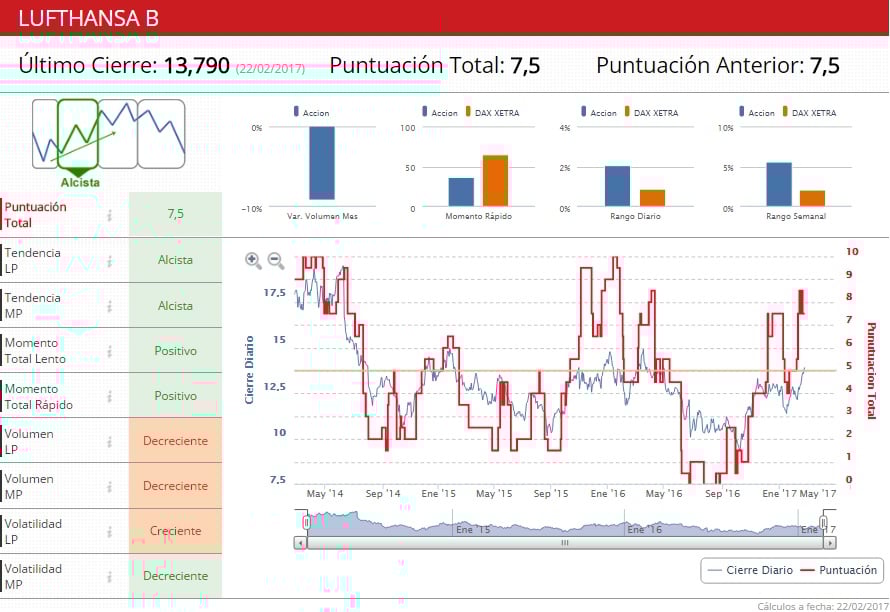Toggle Puntuación series in chart legend

pyautogui.click(x=838, y=570)
